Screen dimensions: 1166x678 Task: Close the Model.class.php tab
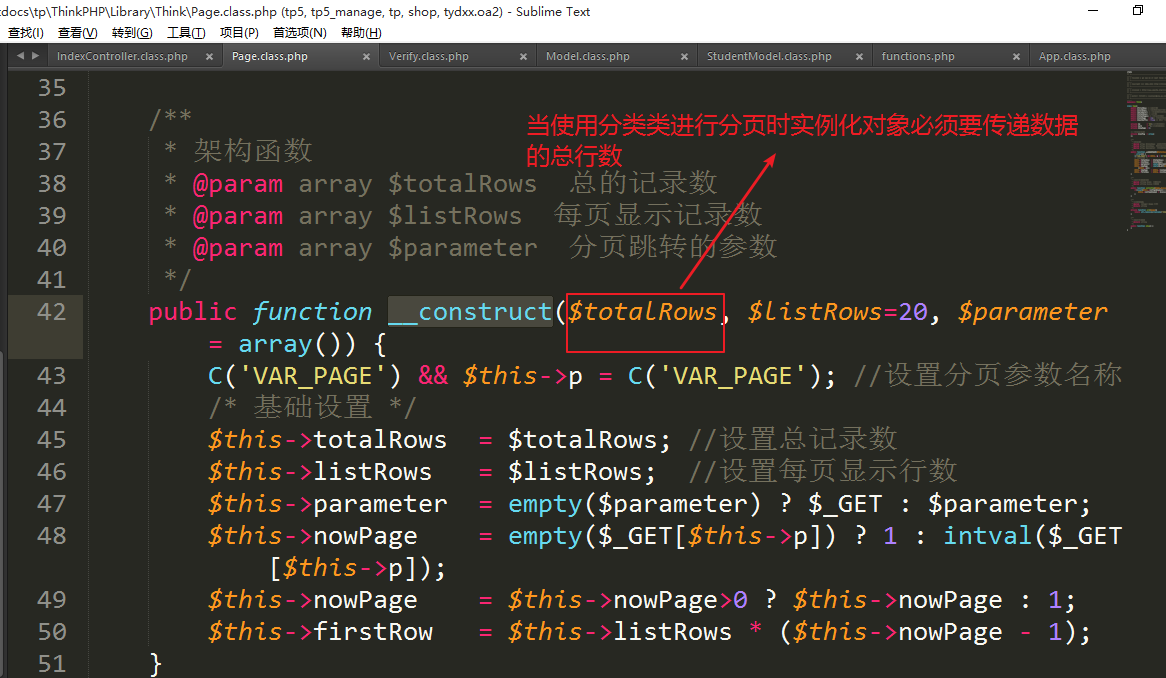click(x=684, y=57)
